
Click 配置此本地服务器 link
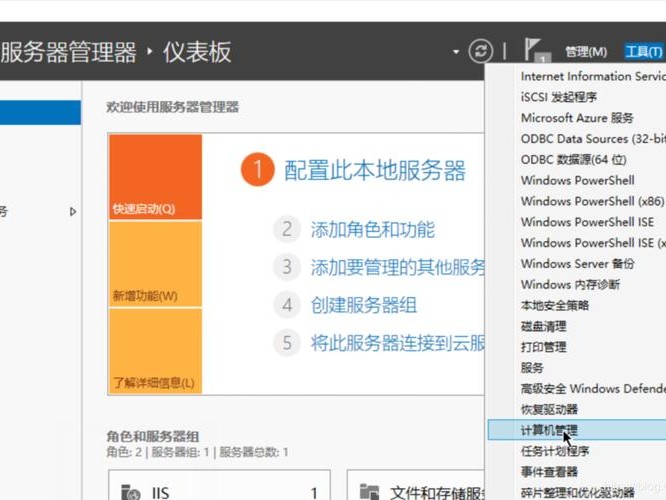coord(375,171)
